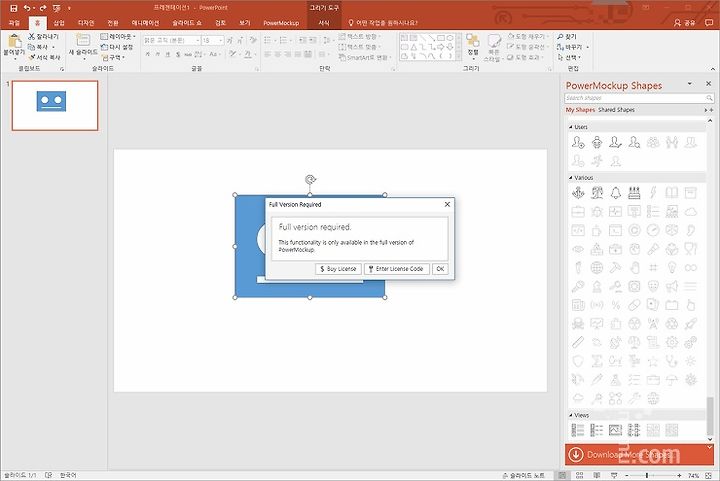Insert the light bulb shape from Various
Image resolution: width=720 pixels, height=481 pixels.
click(x=672, y=268)
